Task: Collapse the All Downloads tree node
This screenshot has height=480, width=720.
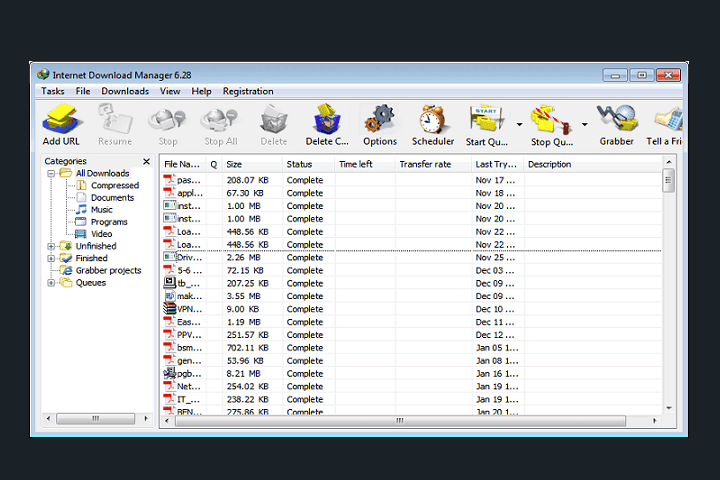Action: [51, 174]
